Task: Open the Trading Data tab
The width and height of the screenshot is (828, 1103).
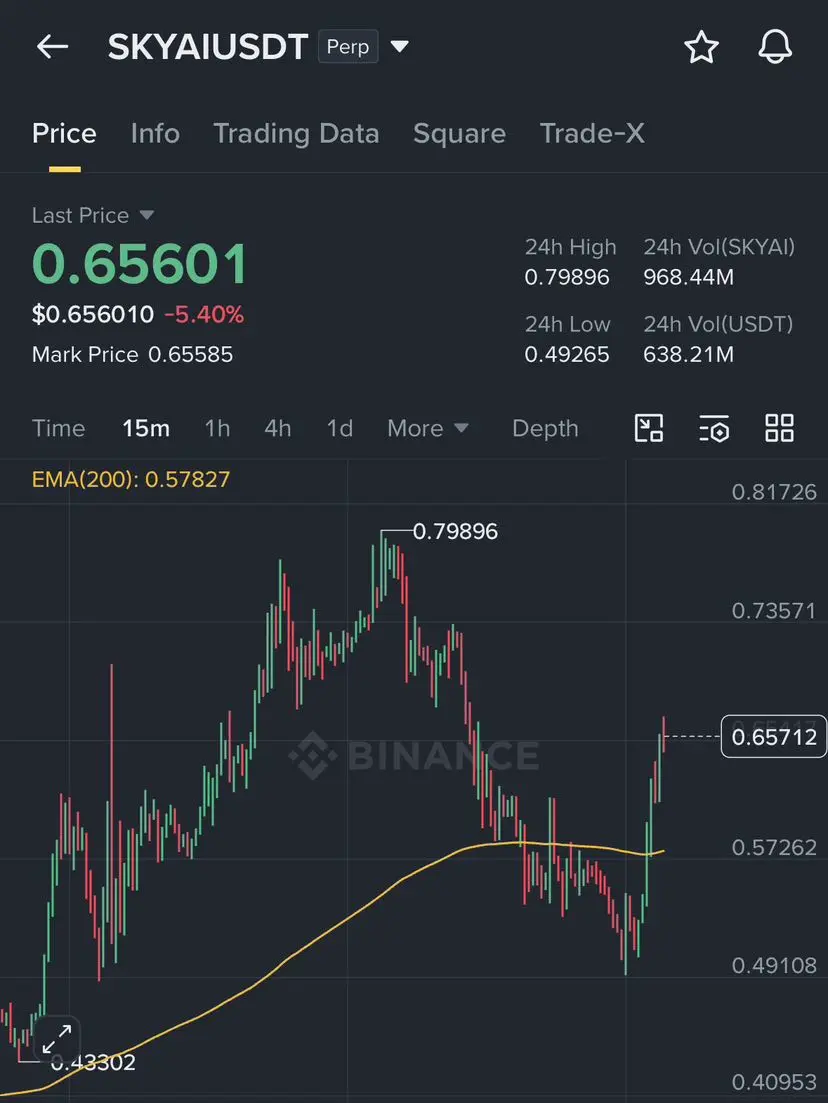Action: [296, 134]
